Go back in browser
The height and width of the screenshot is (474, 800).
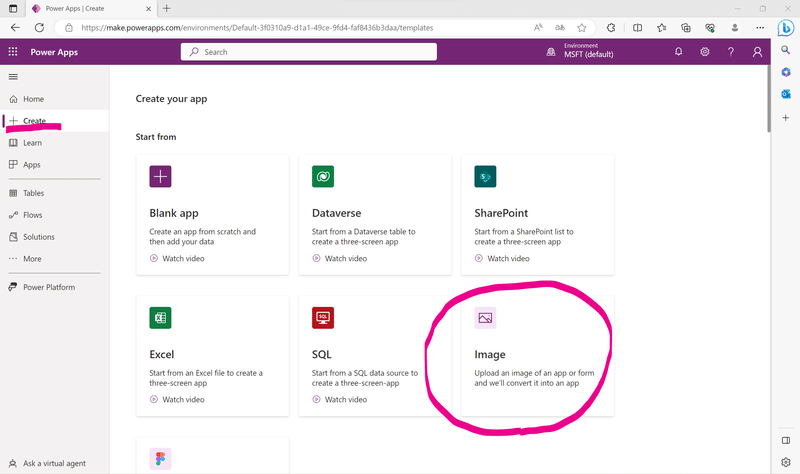(x=15, y=28)
